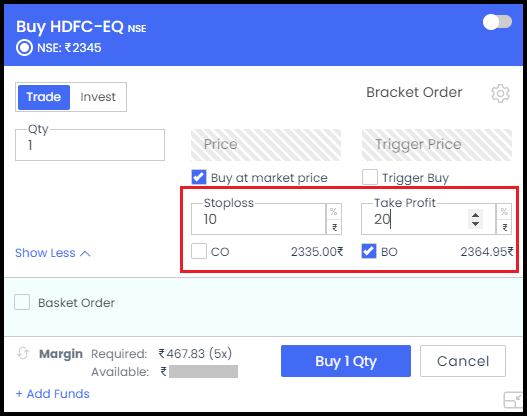Decrease Take Profit with down arrow
Screen dimensions: 527x416
pos(475,224)
